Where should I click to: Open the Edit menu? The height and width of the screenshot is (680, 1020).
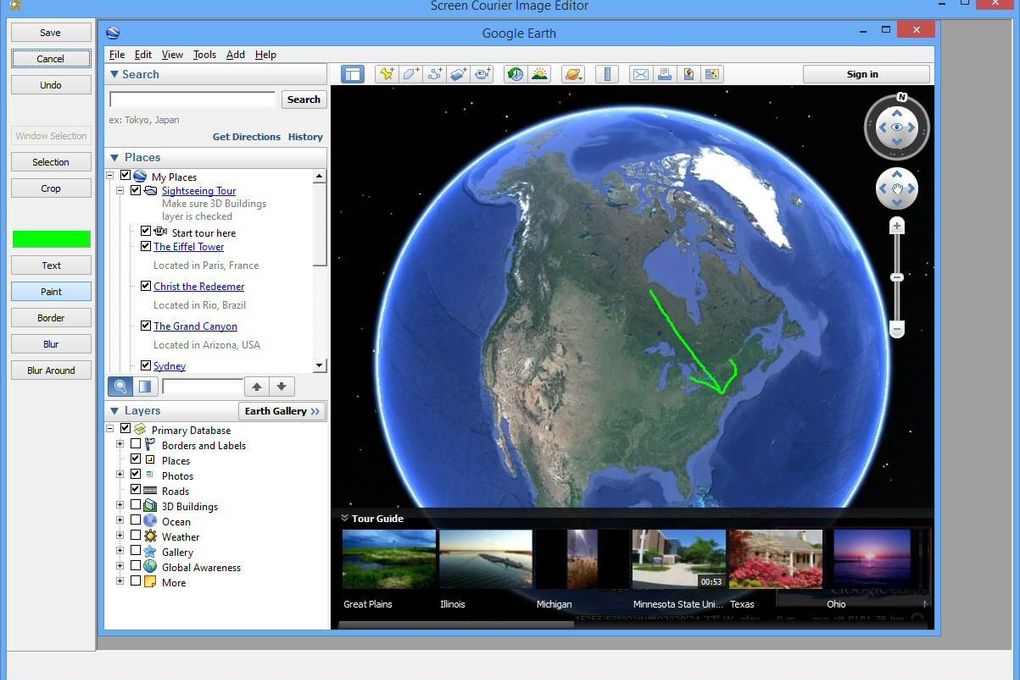pos(143,55)
